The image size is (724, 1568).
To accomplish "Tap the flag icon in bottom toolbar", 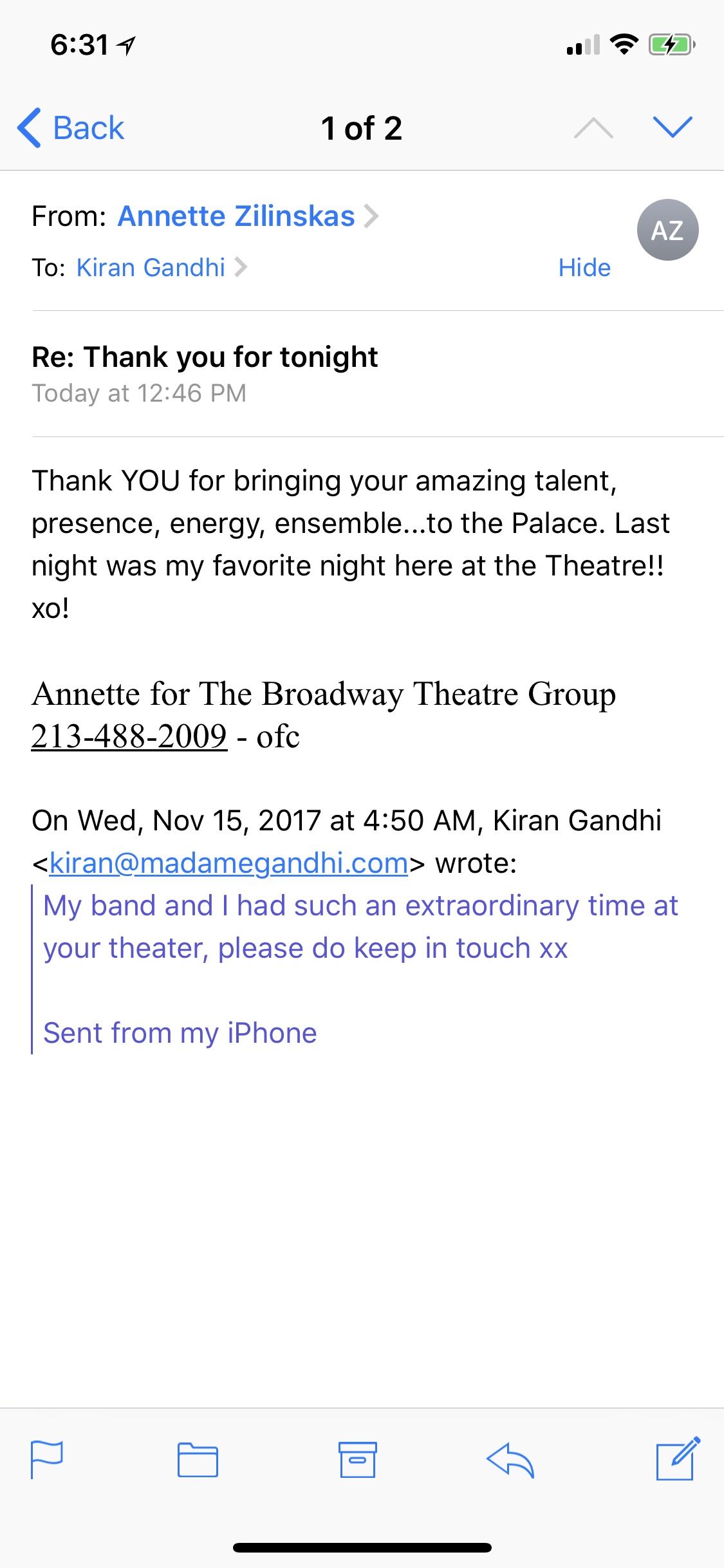I will [x=47, y=1459].
